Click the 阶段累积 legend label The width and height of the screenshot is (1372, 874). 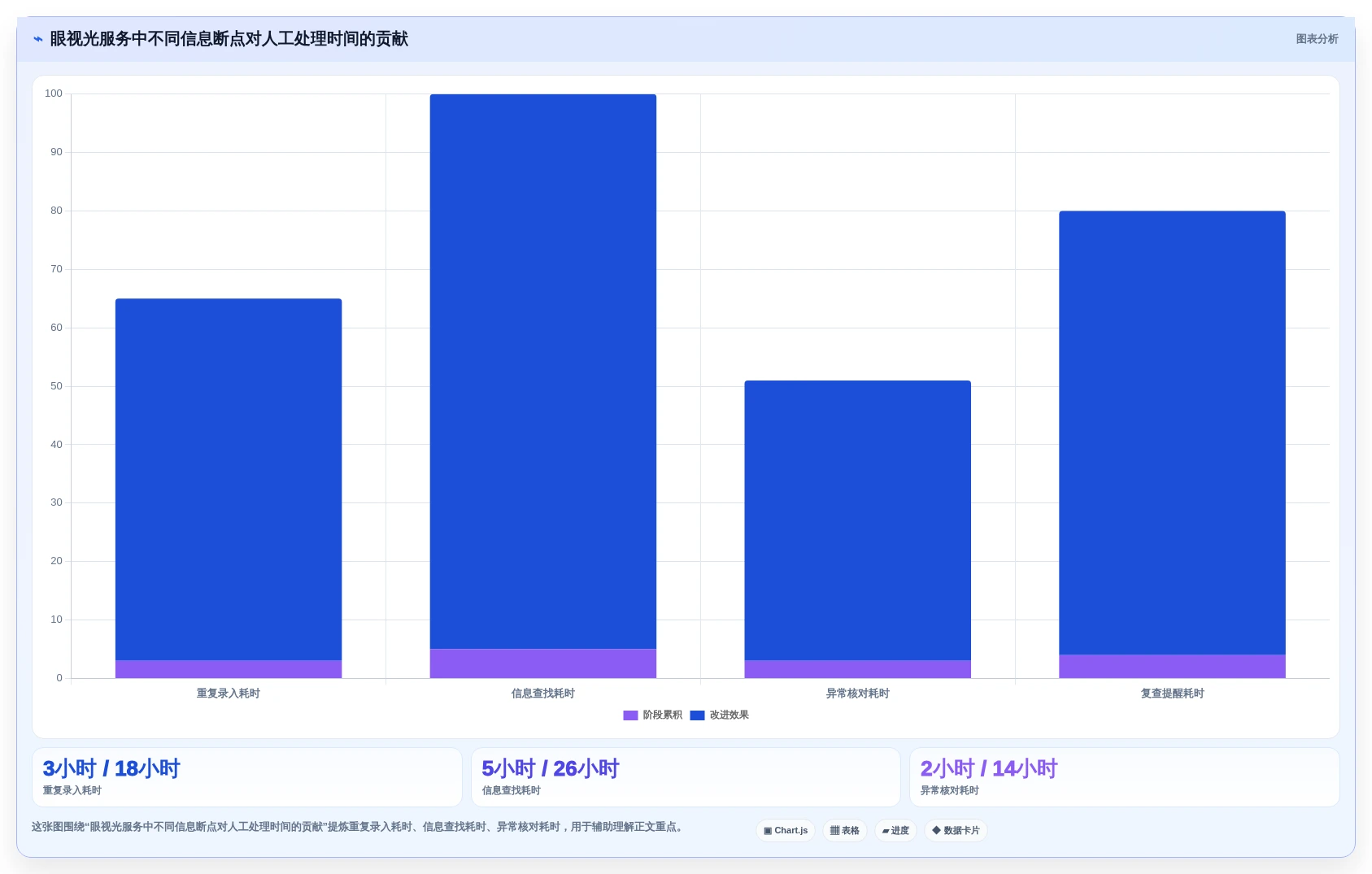662,715
